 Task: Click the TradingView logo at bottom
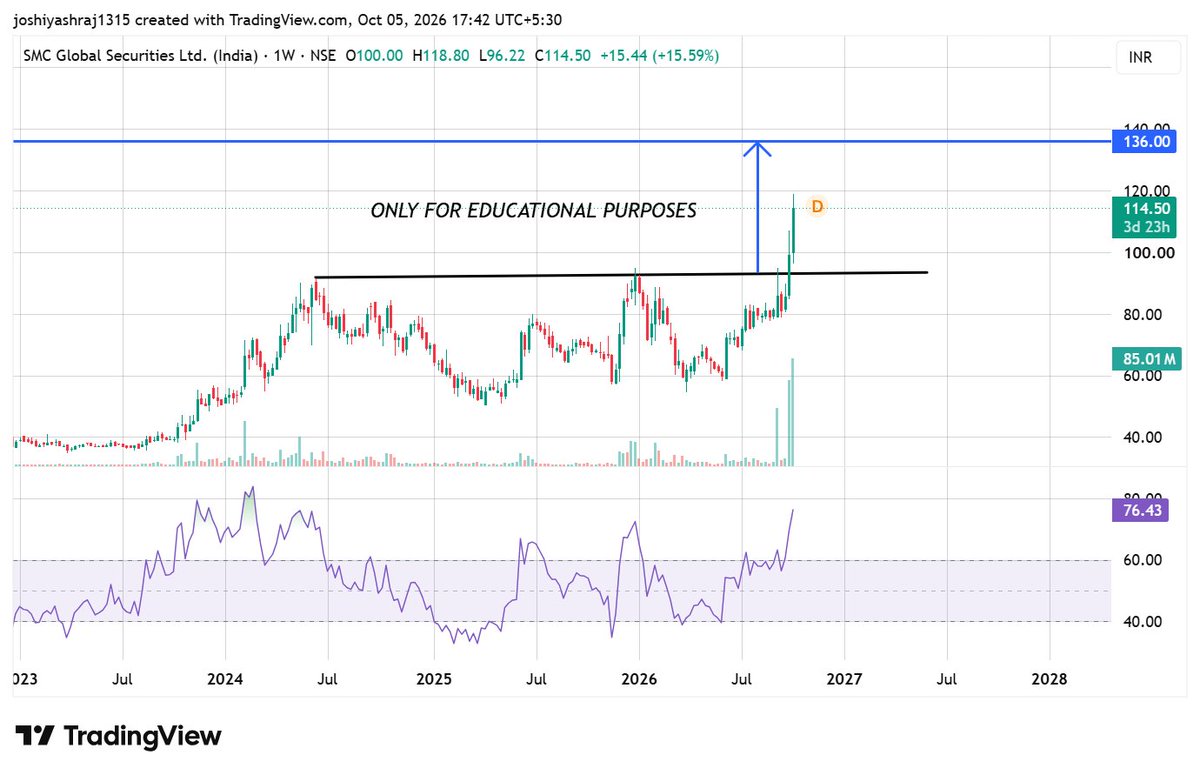click(x=118, y=737)
